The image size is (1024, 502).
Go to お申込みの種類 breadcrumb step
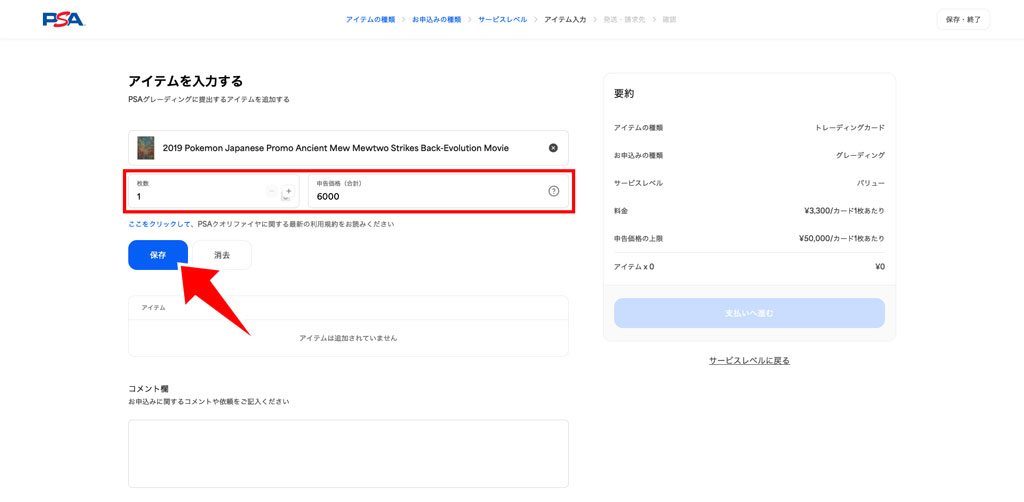(x=436, y=20)
